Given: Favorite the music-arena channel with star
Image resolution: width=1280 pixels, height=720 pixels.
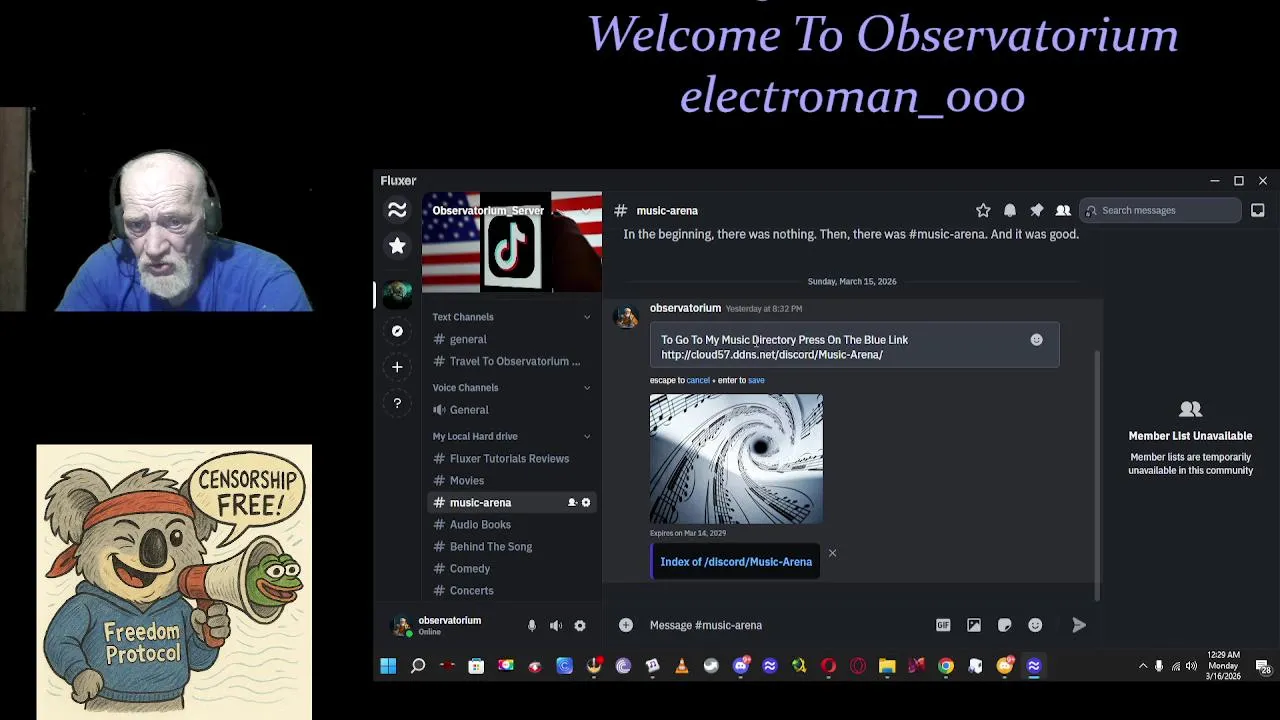Looking at the screenshot, I should (x=983, y=210).
